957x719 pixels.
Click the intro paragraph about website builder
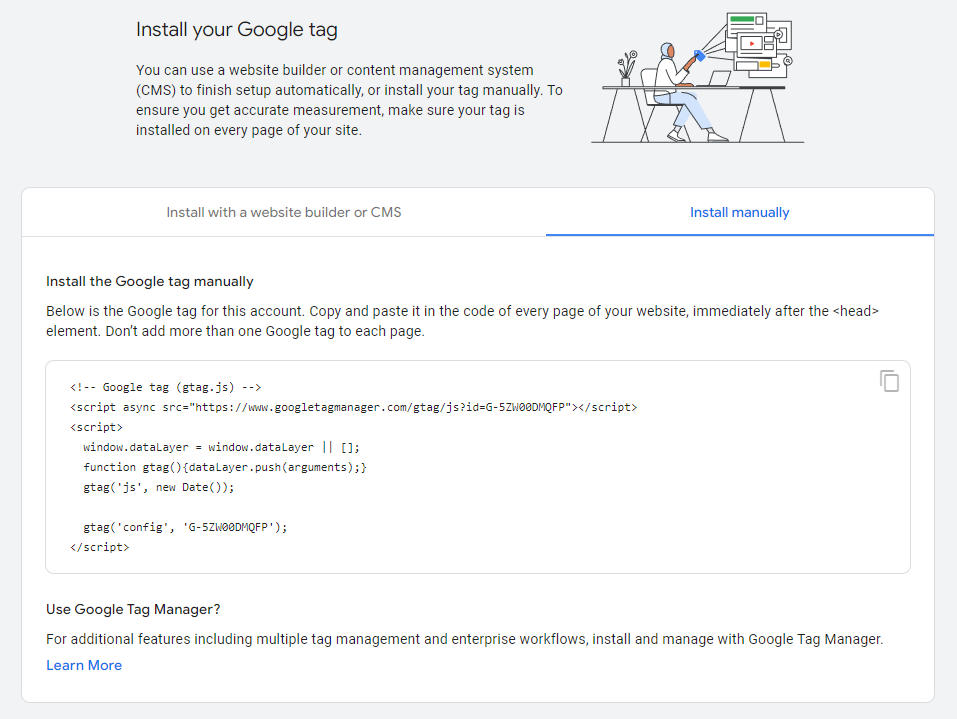pyautogui.click(x=349, y=100)
